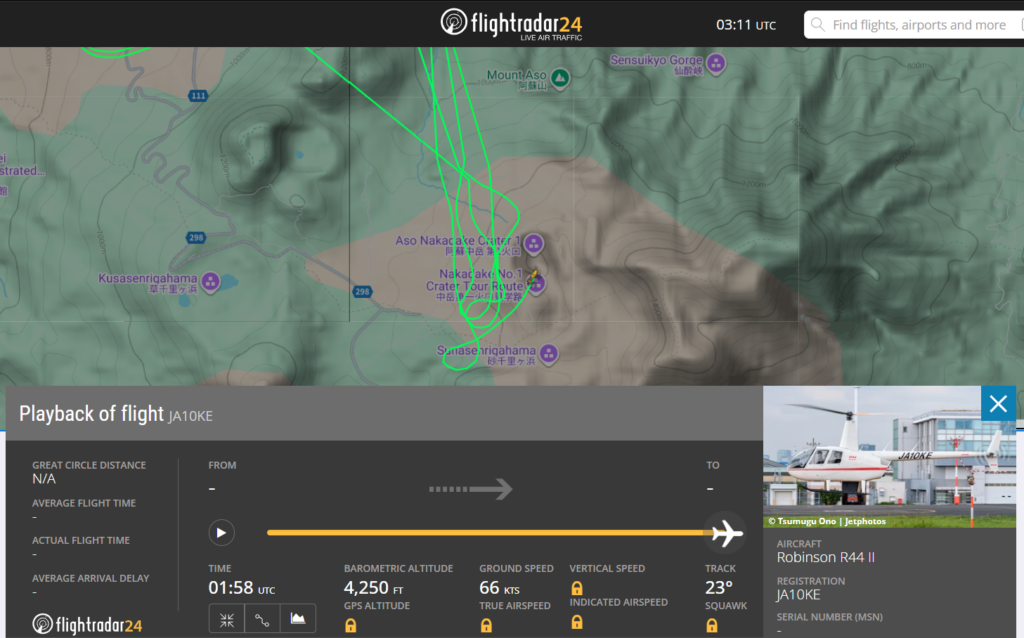This screenshot has width=1024, height=638.
Task: Toggle the center-on-aircraft collapse arrows button
Action: (227, 619)
